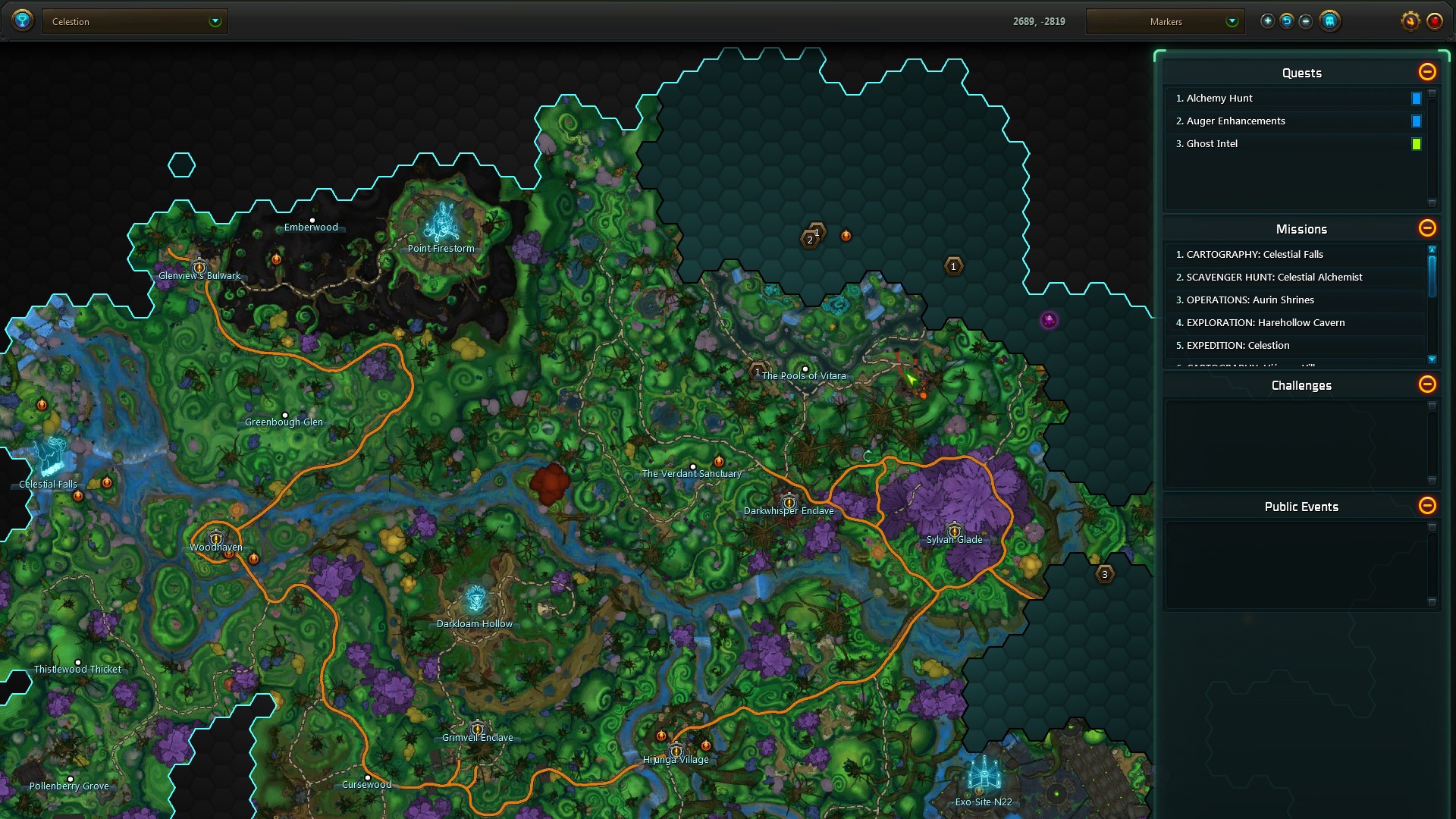Click purple glowing orb map marker
Viewport: 1456px width, 819px height.
1049,320
